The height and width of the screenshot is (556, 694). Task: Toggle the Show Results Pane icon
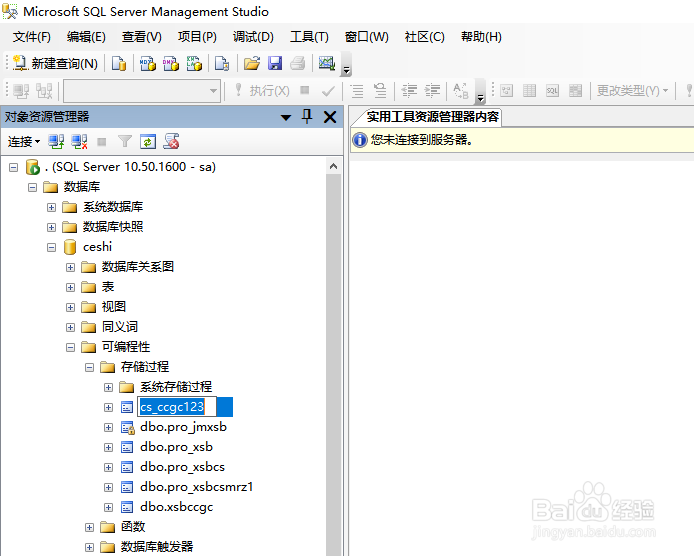[575, 91]
